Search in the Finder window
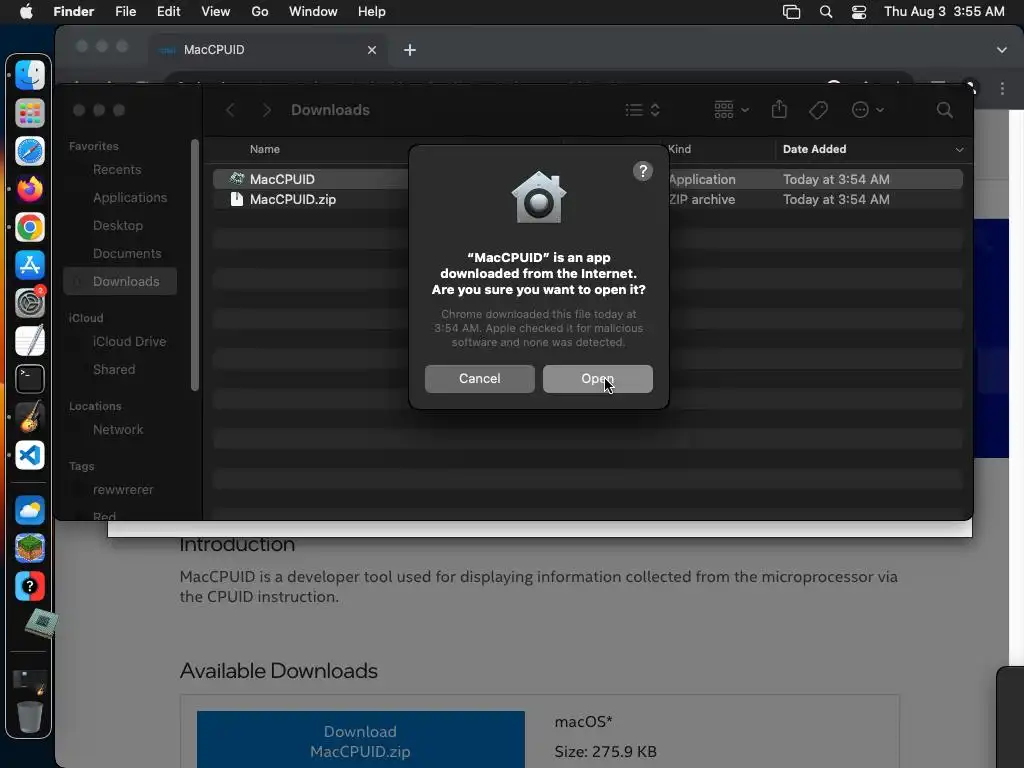 tap(944, 110)
